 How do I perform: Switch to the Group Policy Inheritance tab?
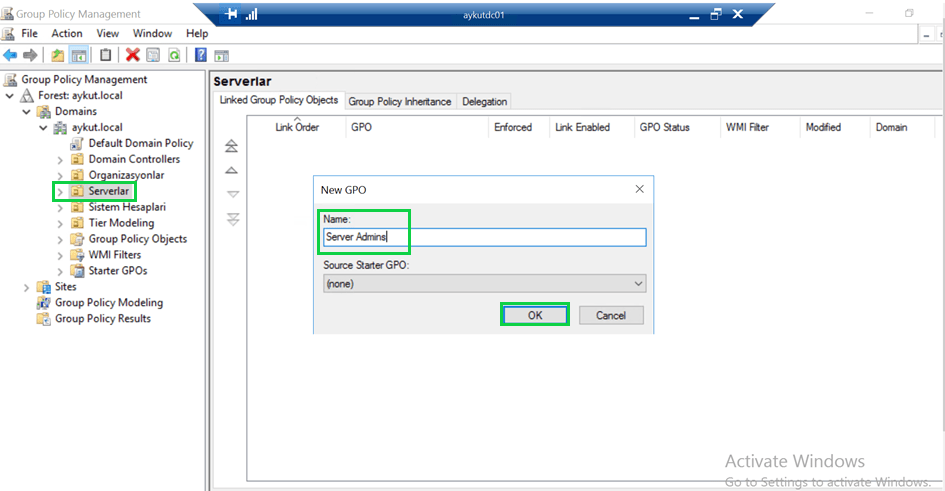[x=400, y=101]
